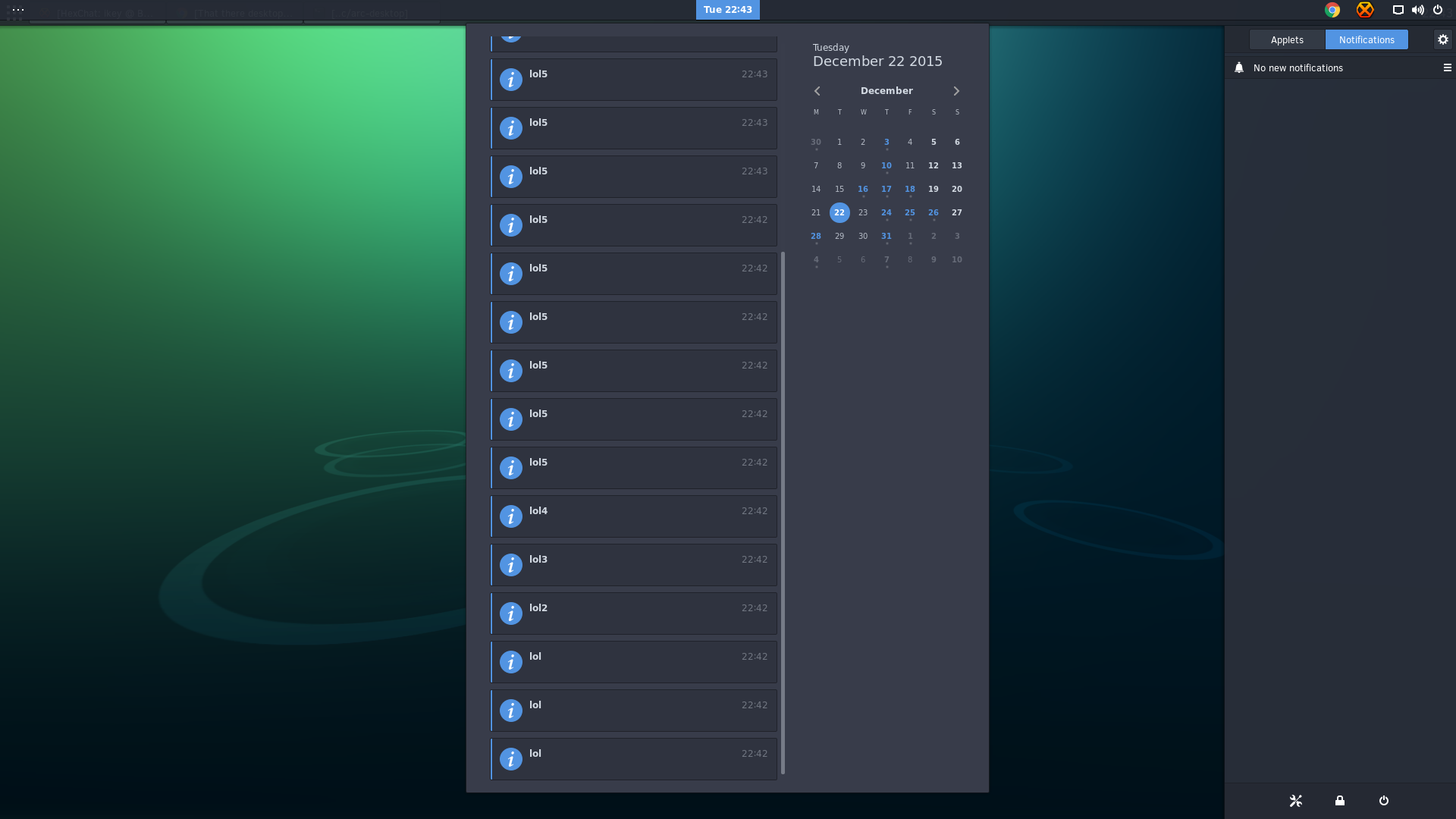
Task: Select day 27 in calendar
Action: 957,212
